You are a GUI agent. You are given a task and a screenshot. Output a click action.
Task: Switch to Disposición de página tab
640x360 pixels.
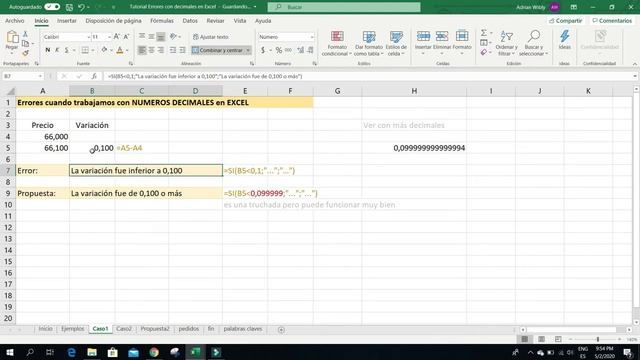tap(113, 20)
